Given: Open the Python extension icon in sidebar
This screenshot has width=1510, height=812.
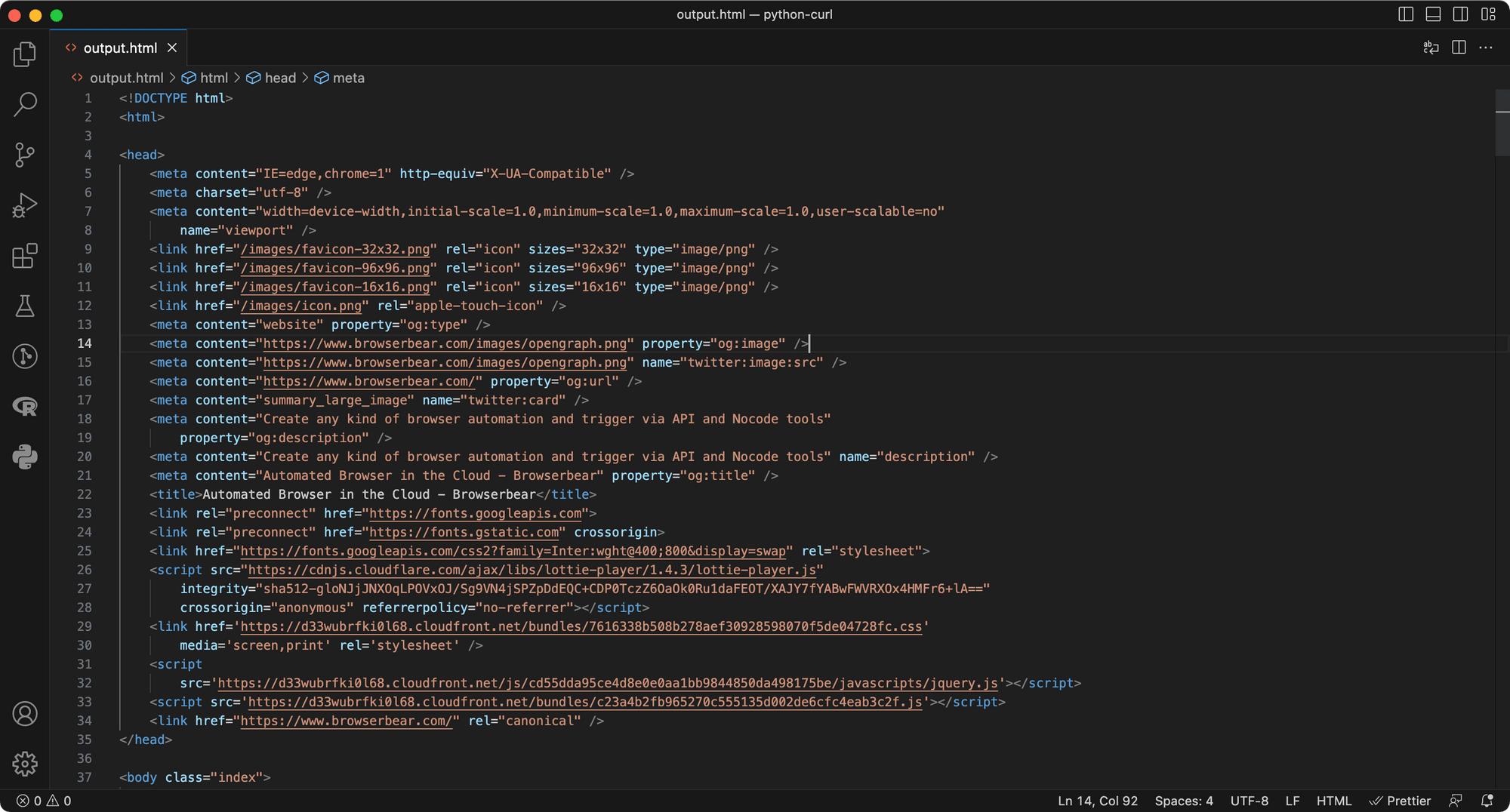Looking at the screenshot, I should pos(25,457).
